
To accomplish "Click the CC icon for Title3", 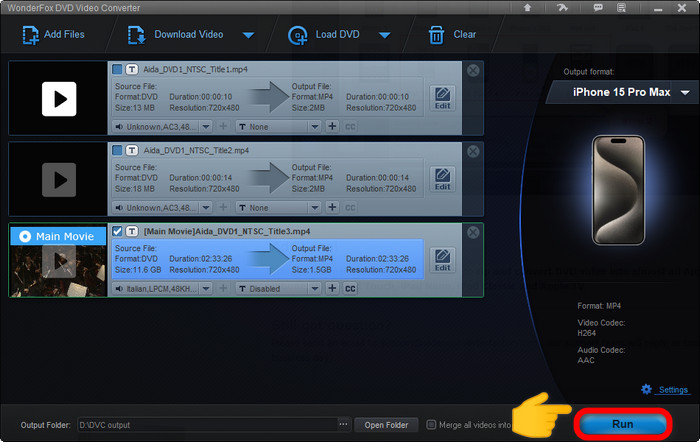I will (350, 289).
